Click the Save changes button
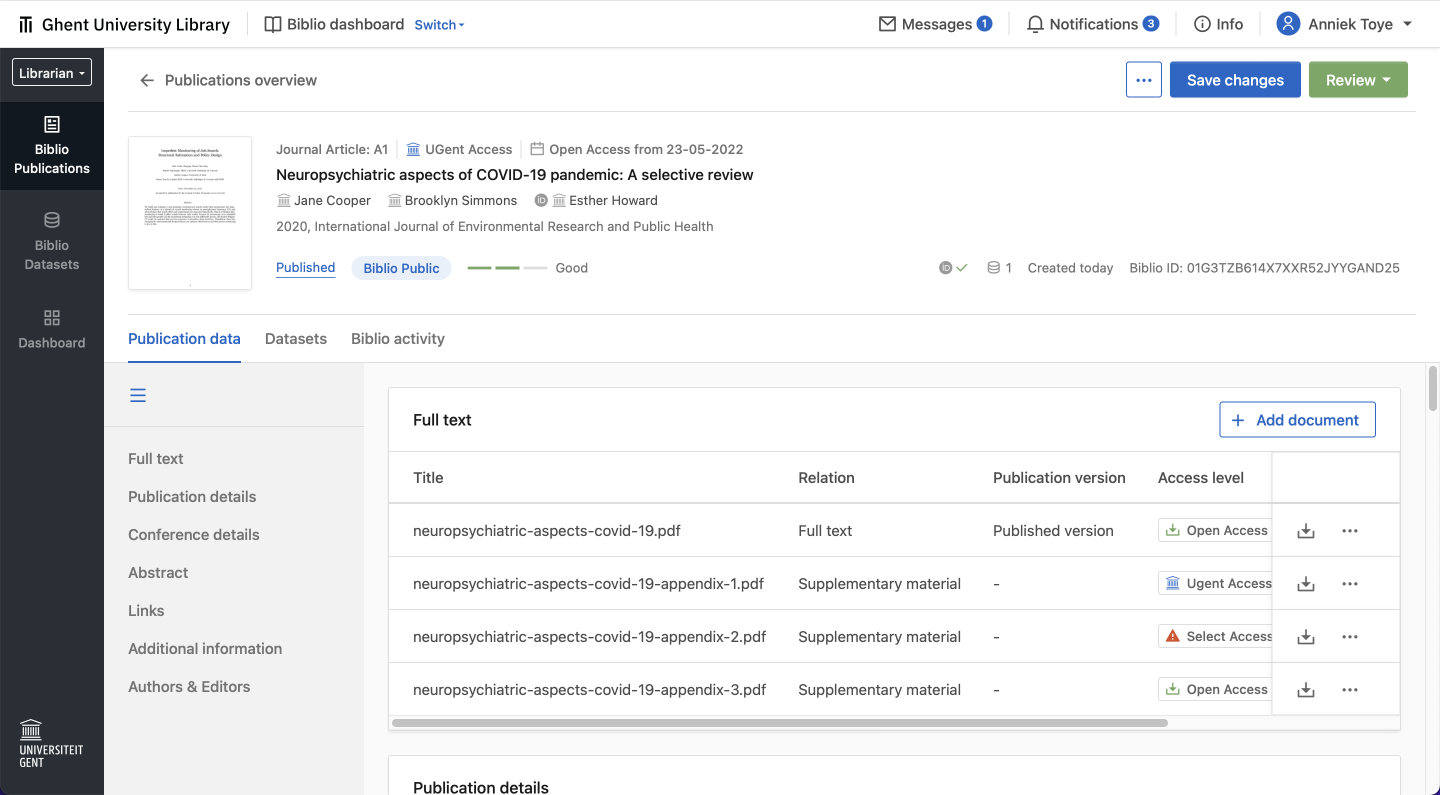The width and height of the screenshot is (1440, 795). pos(1235,79)
